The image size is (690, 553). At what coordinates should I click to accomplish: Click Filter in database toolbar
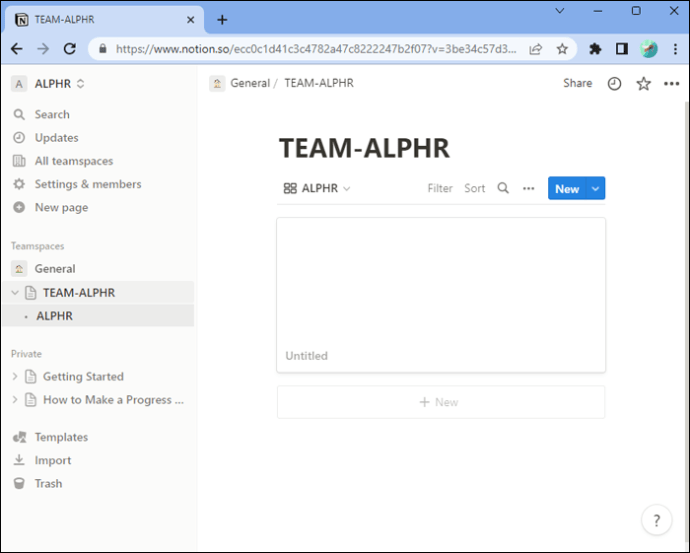[440, 188]
